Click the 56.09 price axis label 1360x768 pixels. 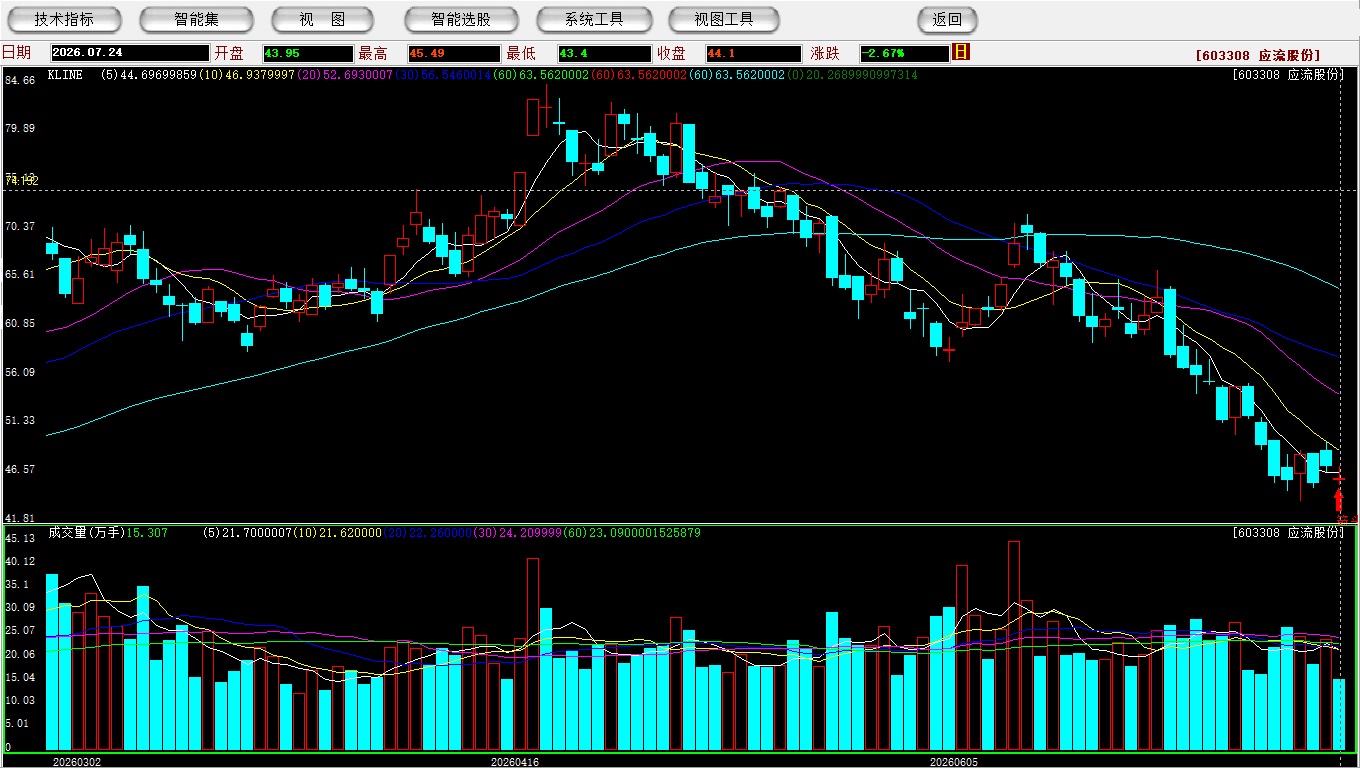(x=20, y=372)
